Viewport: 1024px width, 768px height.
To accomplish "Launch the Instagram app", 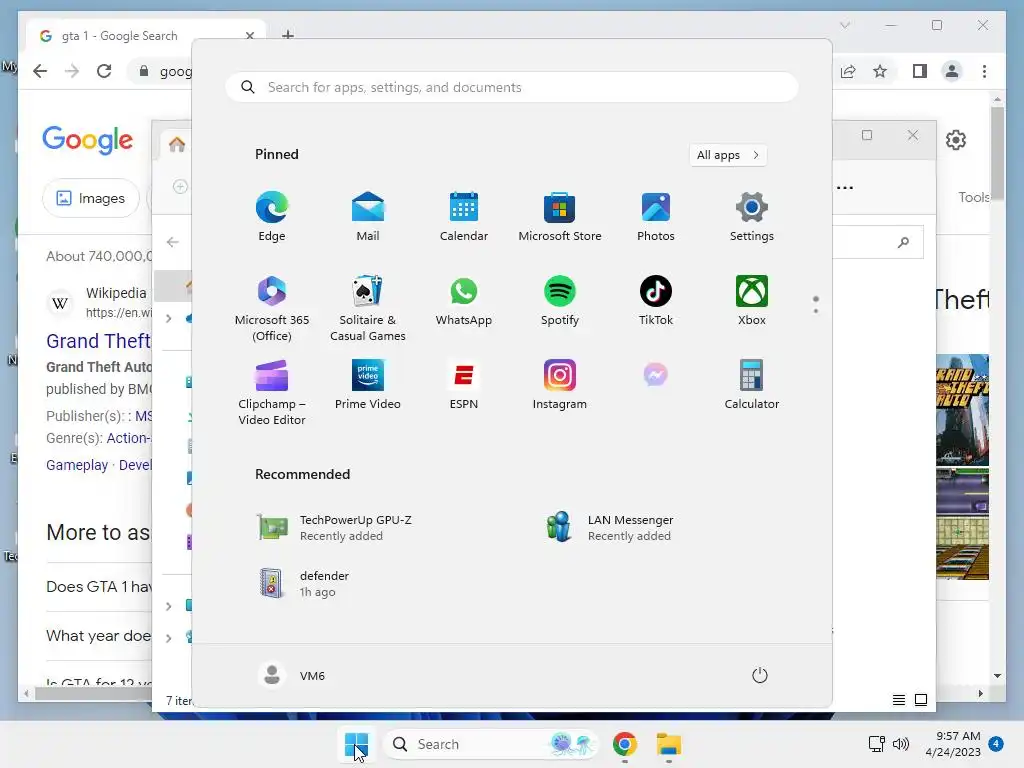I will tap(560, 385).
